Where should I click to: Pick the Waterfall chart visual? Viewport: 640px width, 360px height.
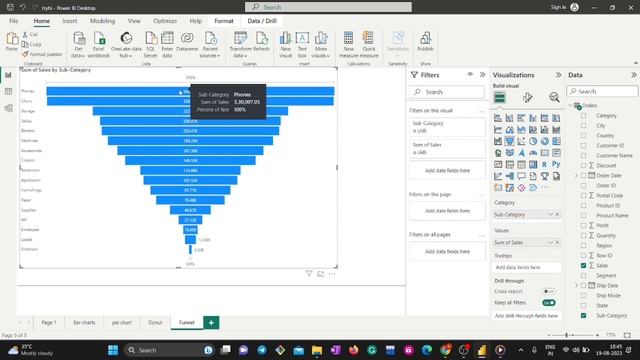498,141
